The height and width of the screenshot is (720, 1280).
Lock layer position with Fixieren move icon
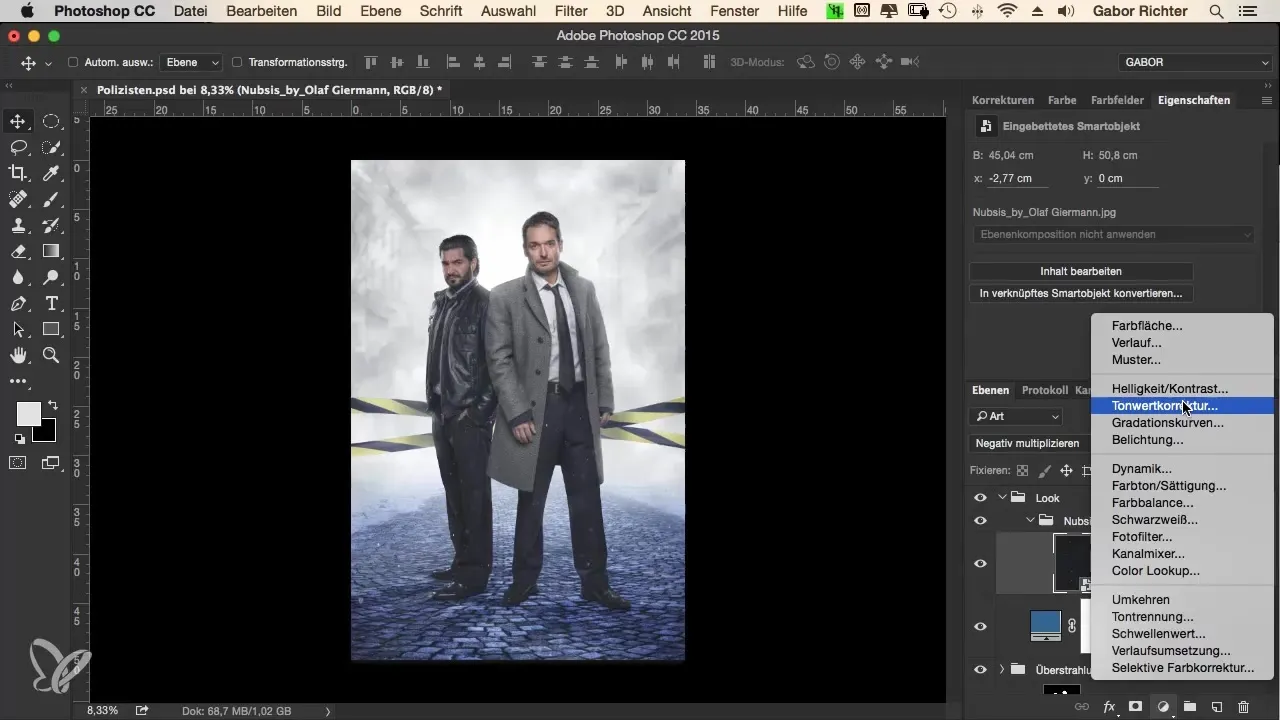click(x=1066, y=470)
